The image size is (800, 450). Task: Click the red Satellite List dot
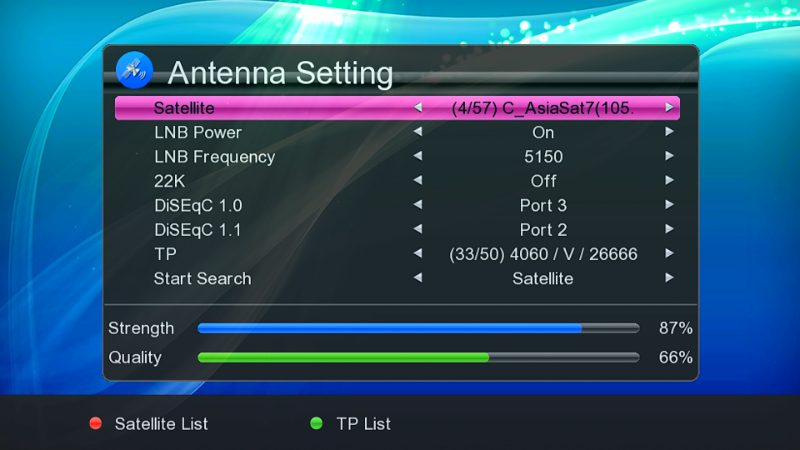[x=95, y=423]
